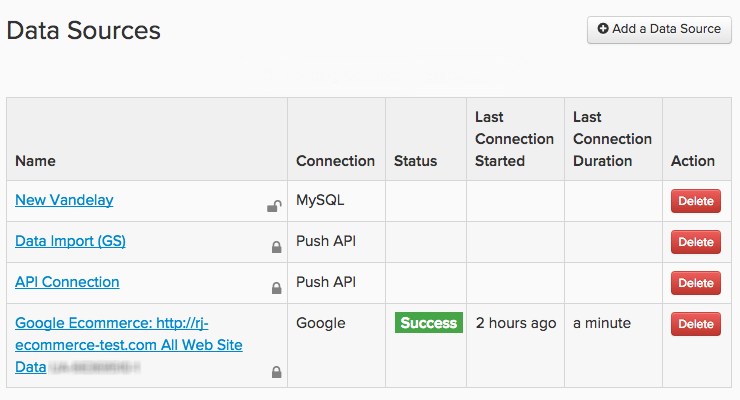Click the lock icon in Google Ecommerce row

coord(276,372)
